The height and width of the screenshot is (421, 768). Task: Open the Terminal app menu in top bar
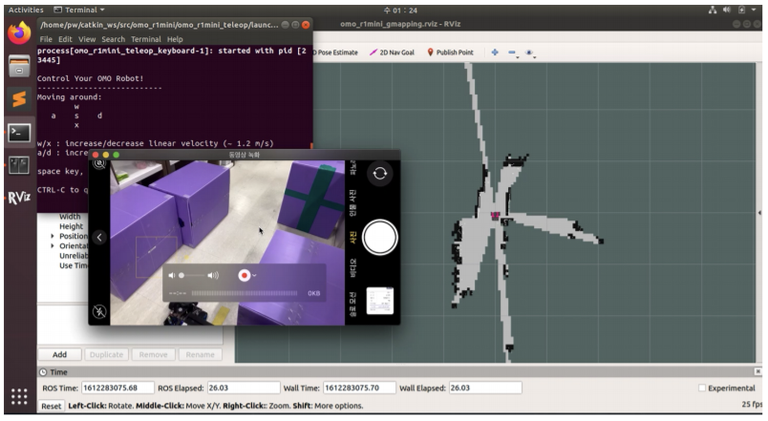click(79, 10)
